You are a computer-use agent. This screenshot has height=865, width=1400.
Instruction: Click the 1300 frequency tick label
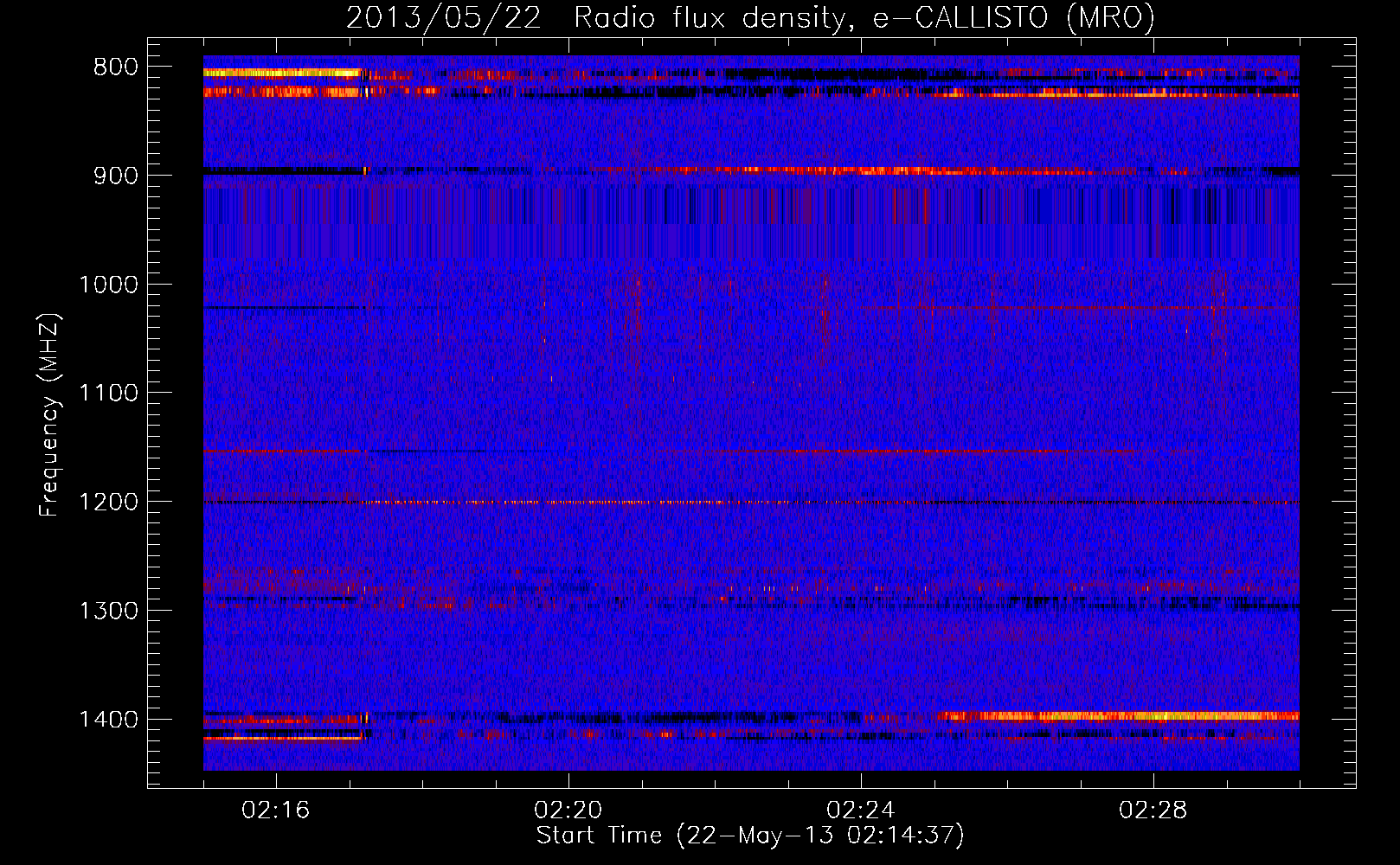(109, 612)
